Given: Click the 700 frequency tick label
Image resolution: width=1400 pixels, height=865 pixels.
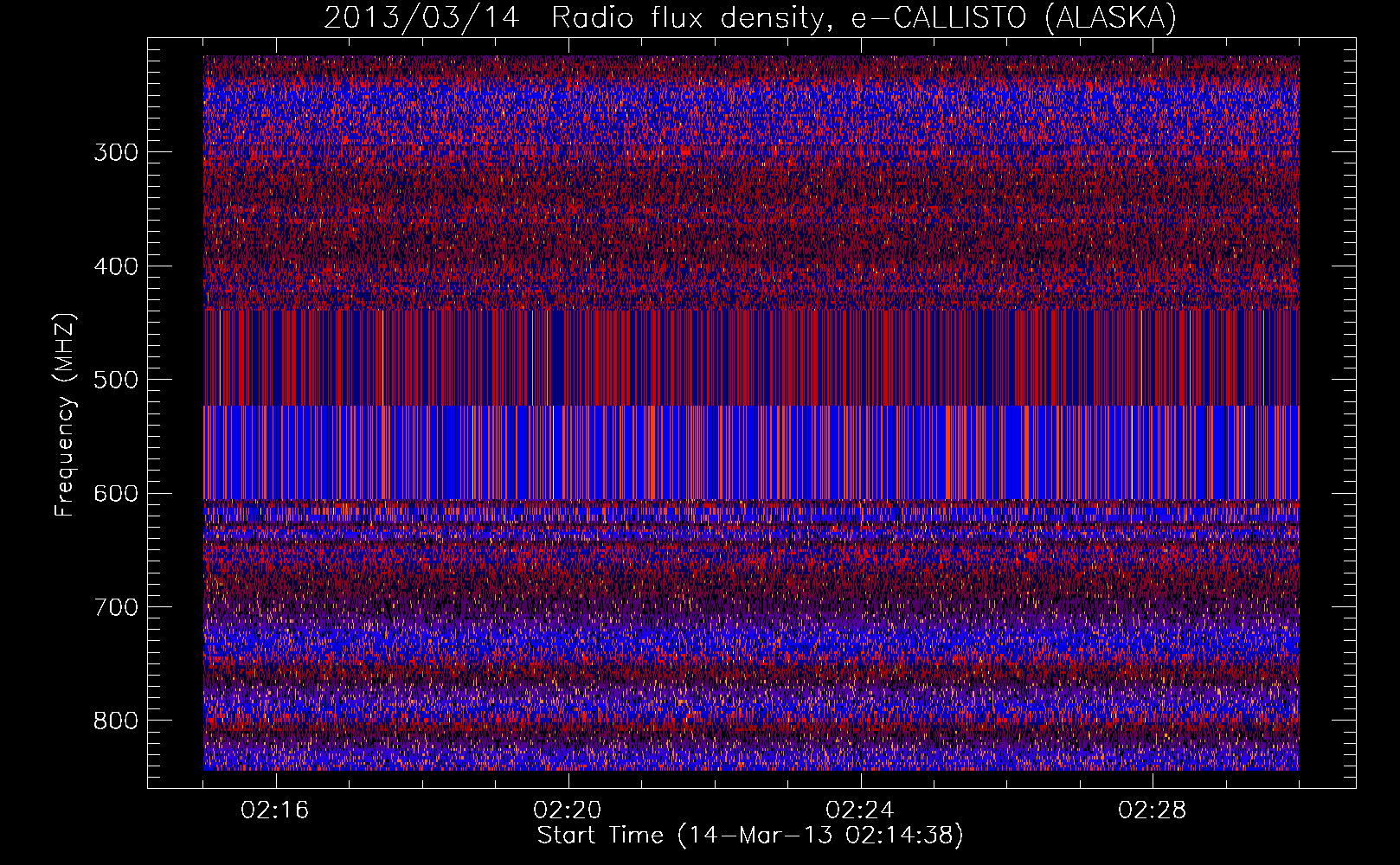Looking at the screenshot, I should pos(116,607).
